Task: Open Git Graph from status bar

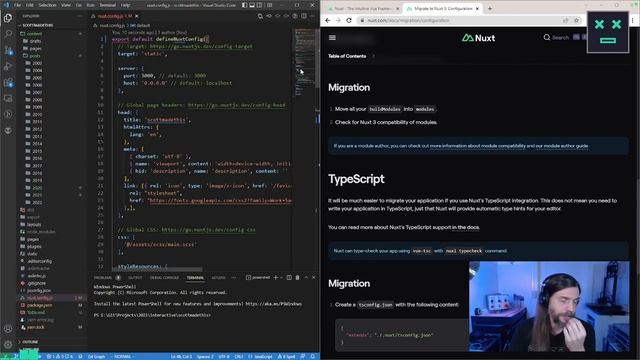Action: tap(96, 356)
